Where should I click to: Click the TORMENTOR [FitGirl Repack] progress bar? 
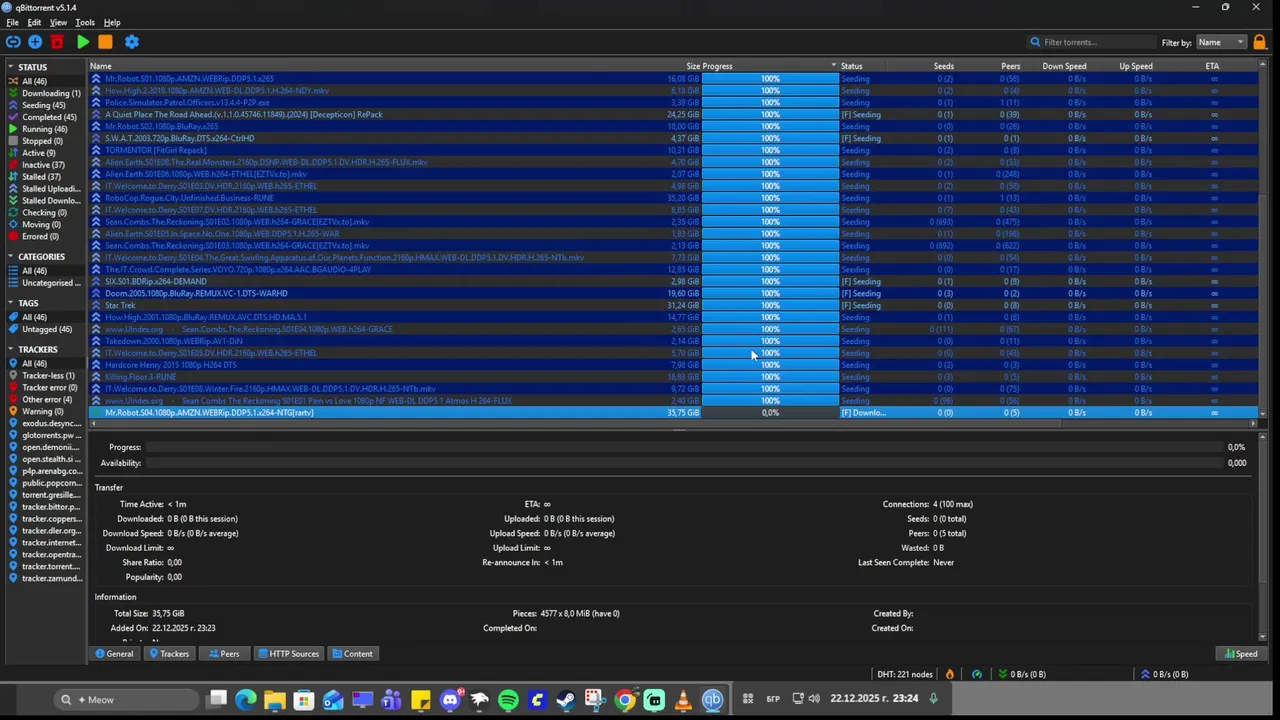pyautogui.click(x=770, y=150)
